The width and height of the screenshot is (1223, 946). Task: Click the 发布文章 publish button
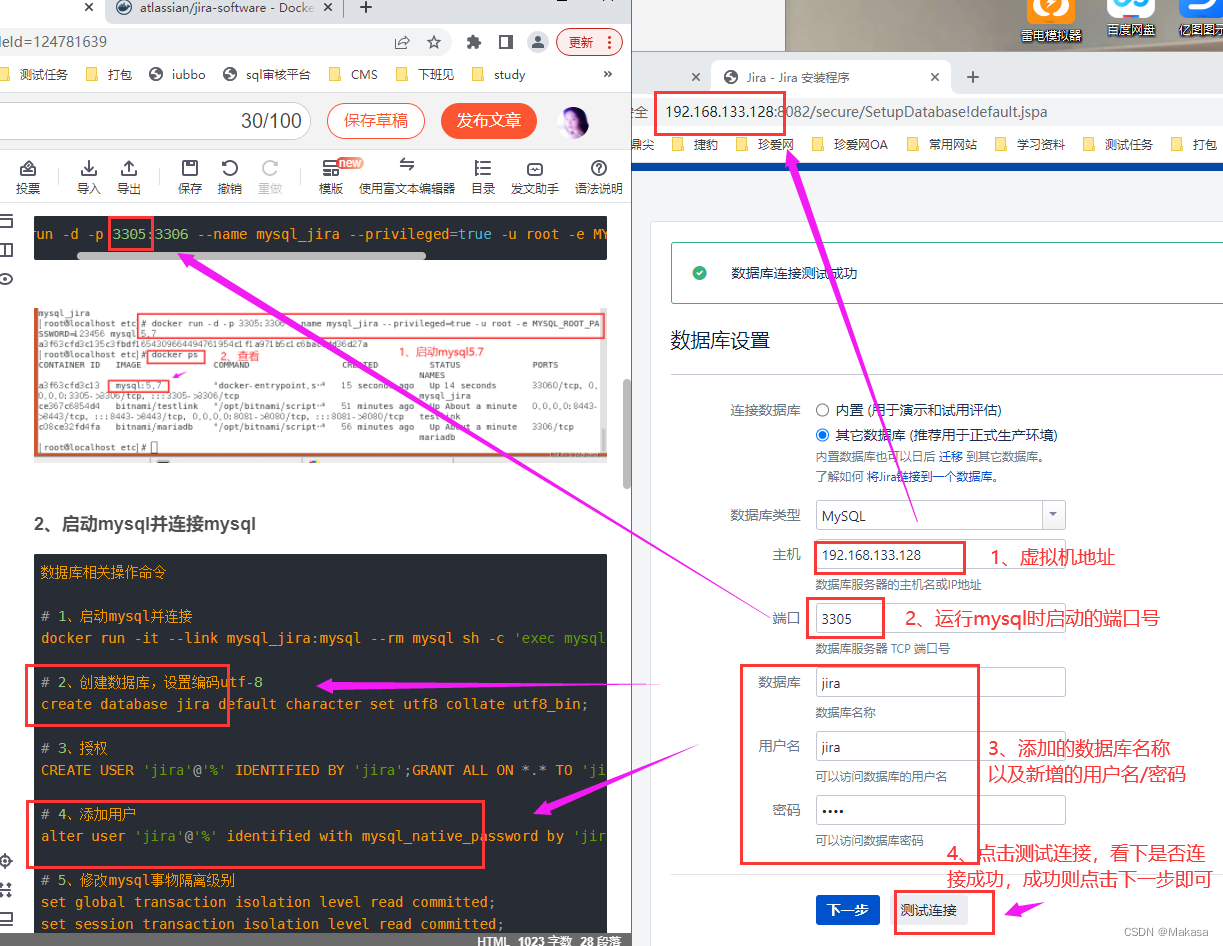pos(489,120)
